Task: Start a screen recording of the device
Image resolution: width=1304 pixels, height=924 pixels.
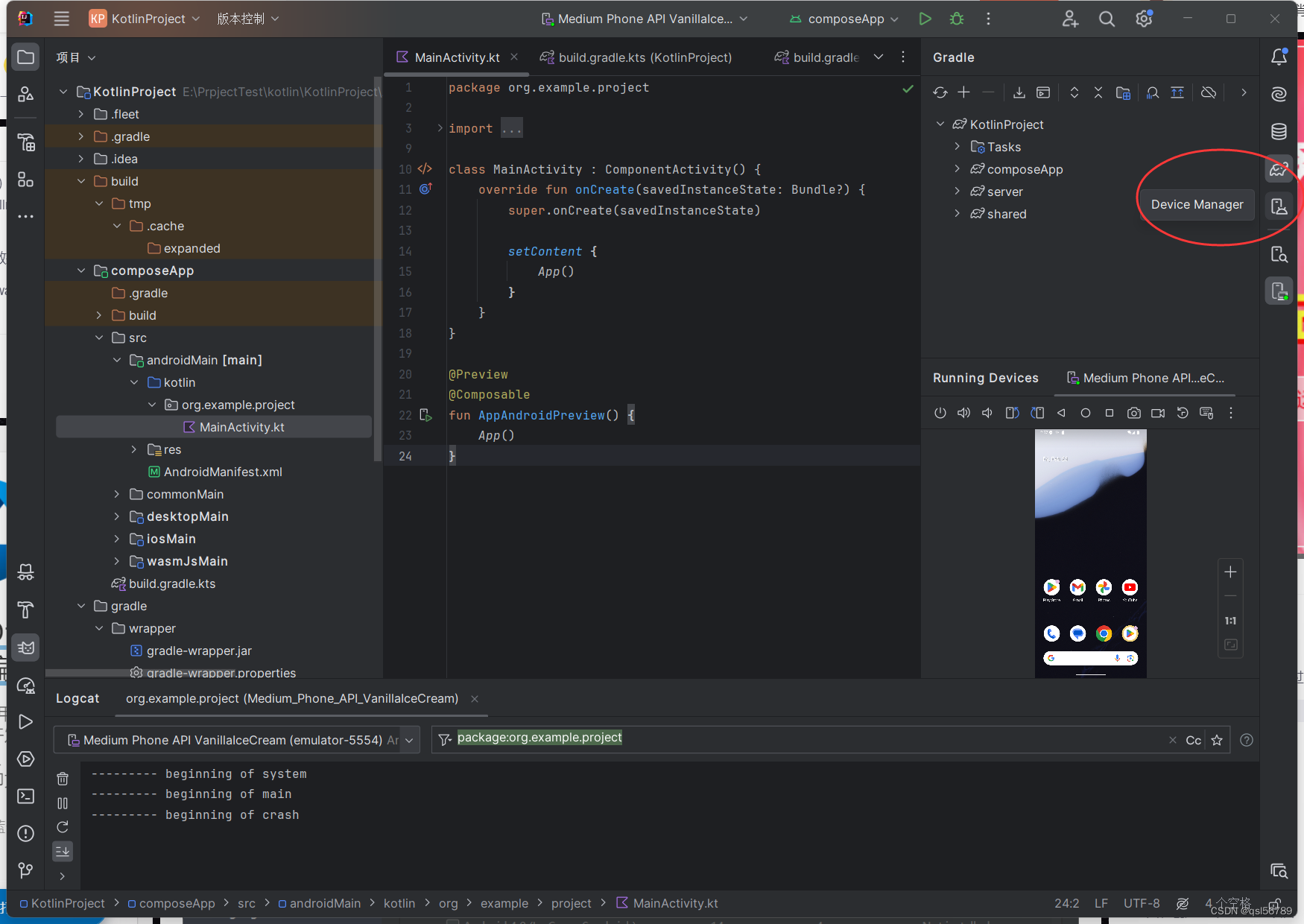Action: point(1158,413)
